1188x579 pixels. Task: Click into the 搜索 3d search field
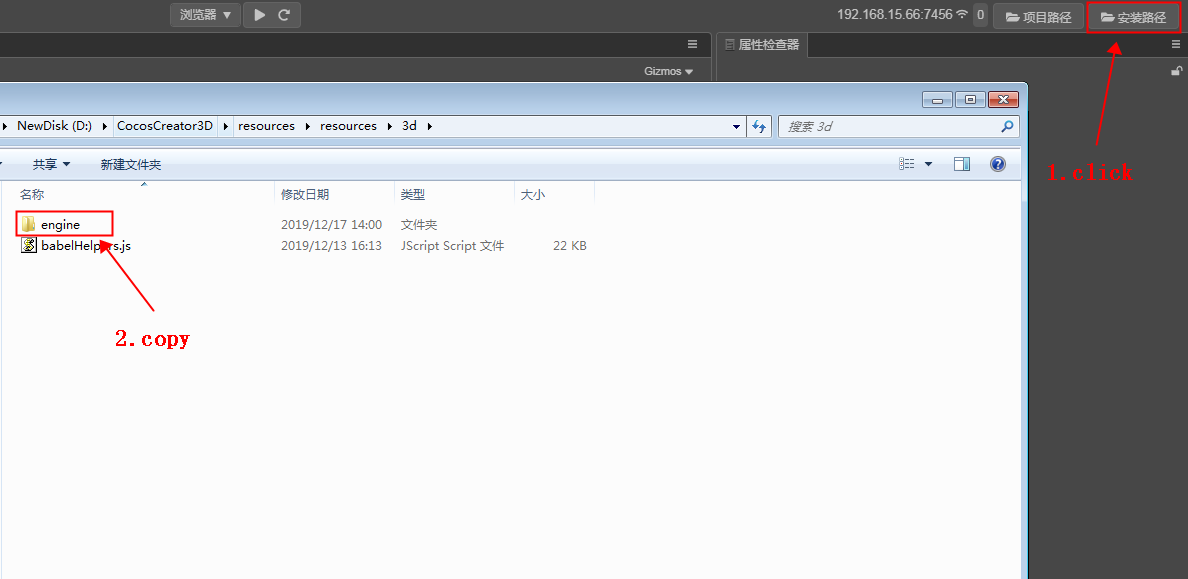click(x=890, y=127)
